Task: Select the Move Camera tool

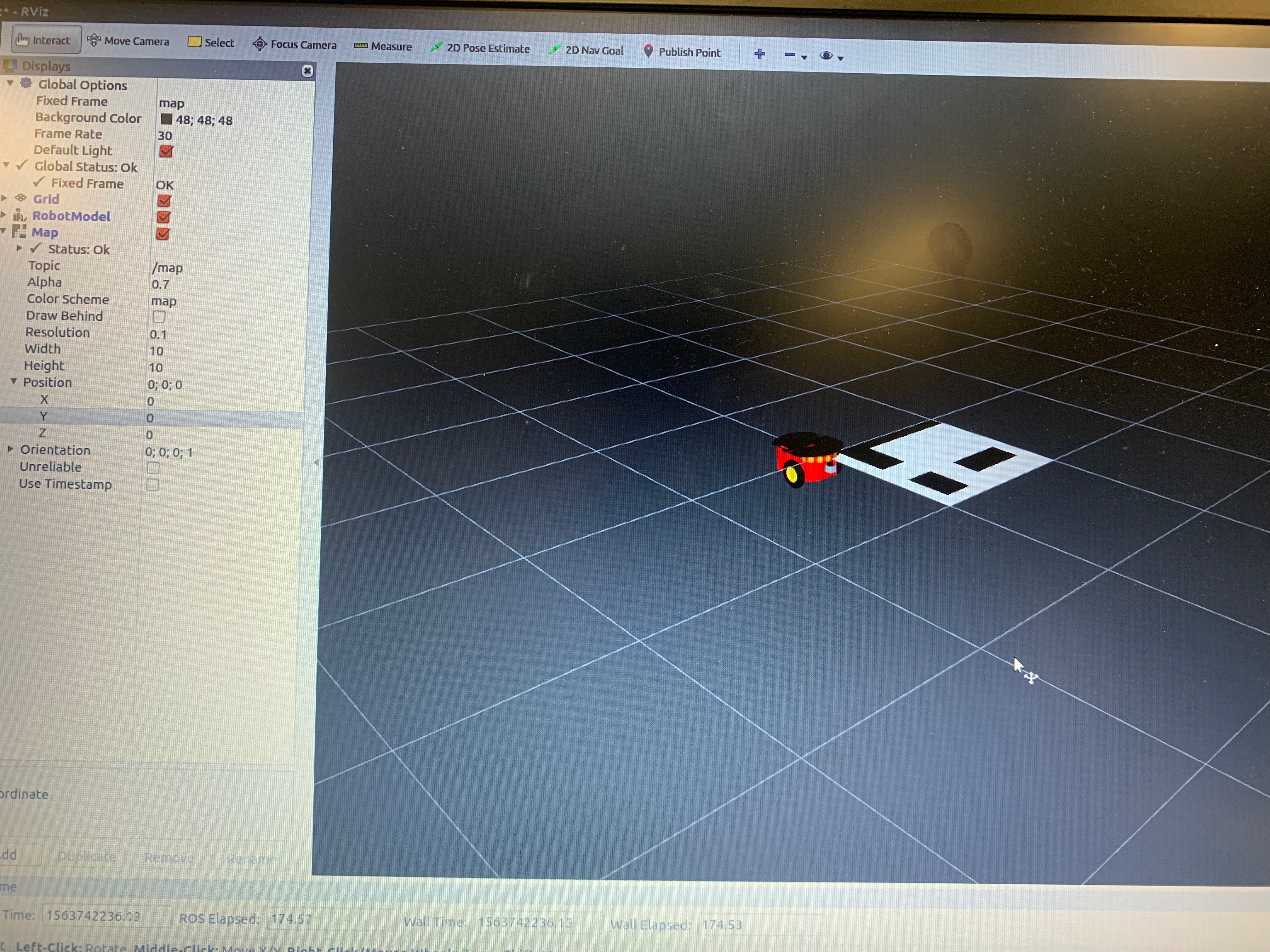Action: tap(128, 41)
